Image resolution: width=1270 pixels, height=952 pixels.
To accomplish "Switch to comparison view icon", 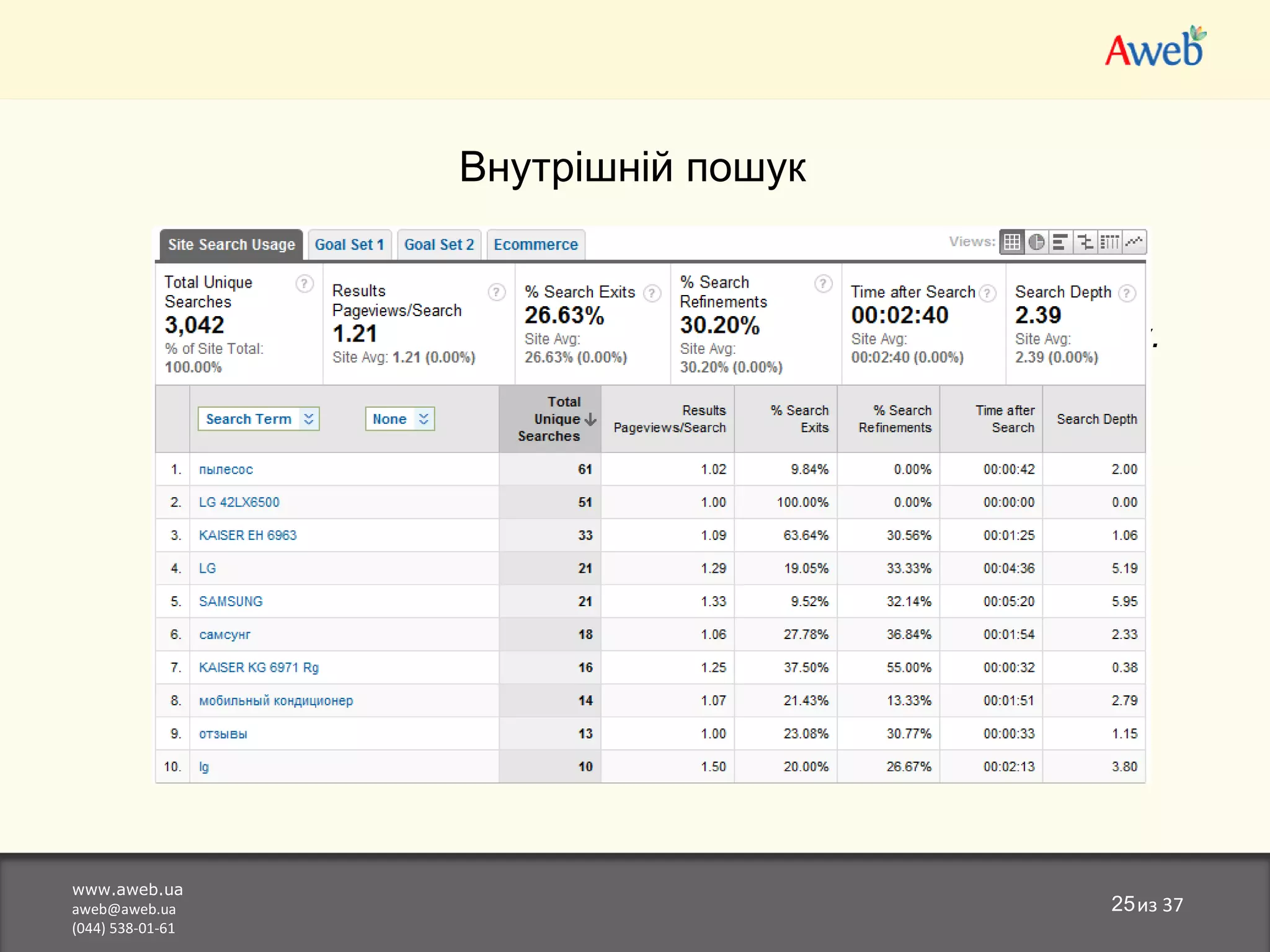I will click(x=1085, y=242).
